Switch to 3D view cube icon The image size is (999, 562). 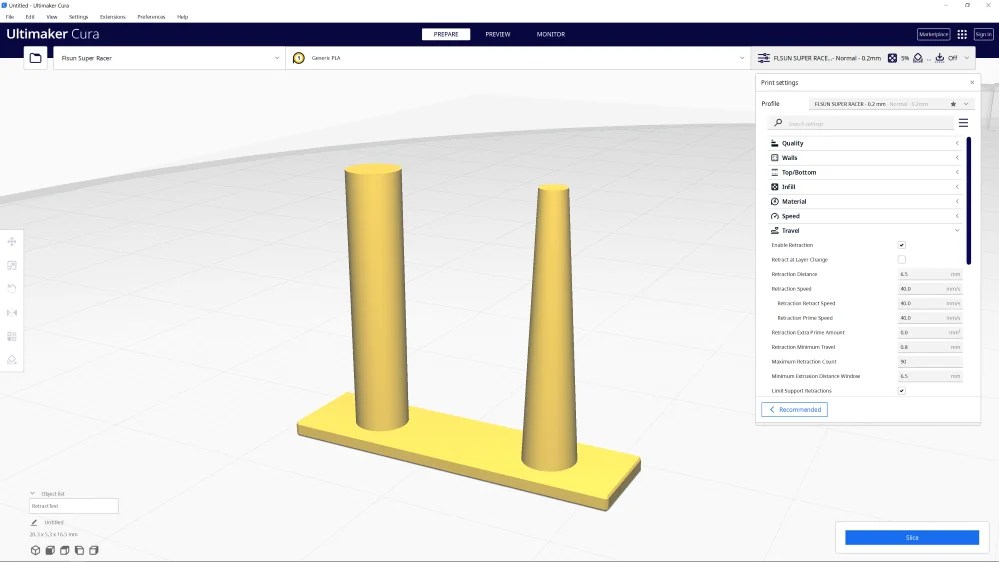[x=36, y=550]
